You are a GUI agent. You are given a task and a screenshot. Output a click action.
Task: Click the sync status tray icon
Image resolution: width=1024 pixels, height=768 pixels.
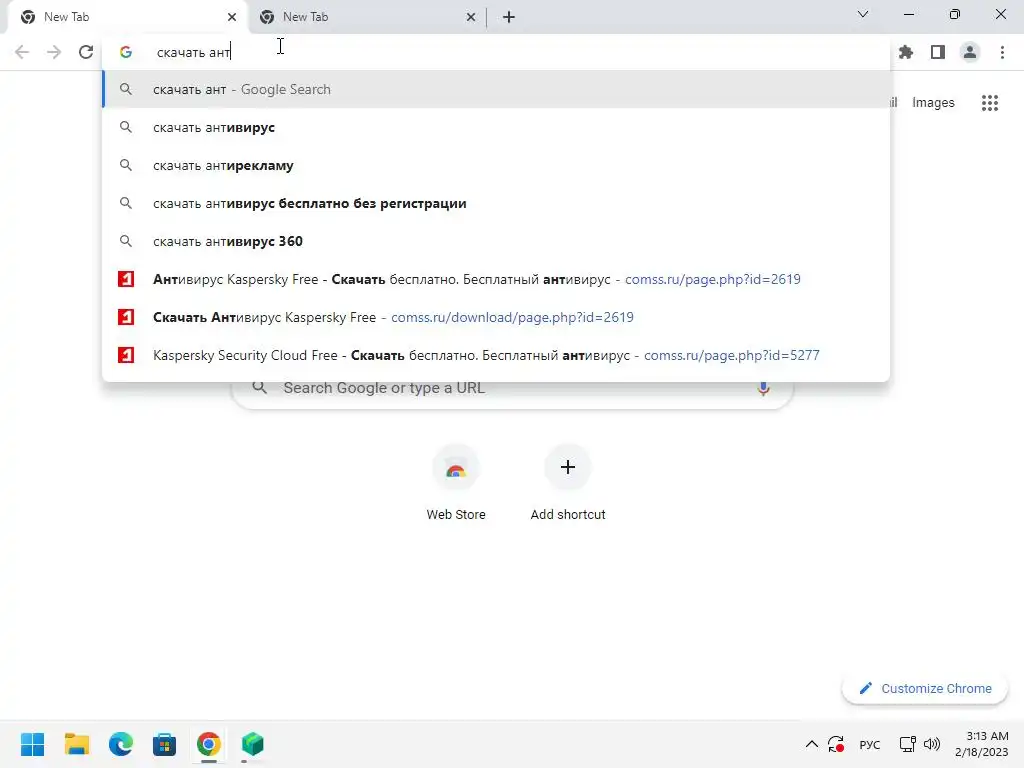(836, 744)
